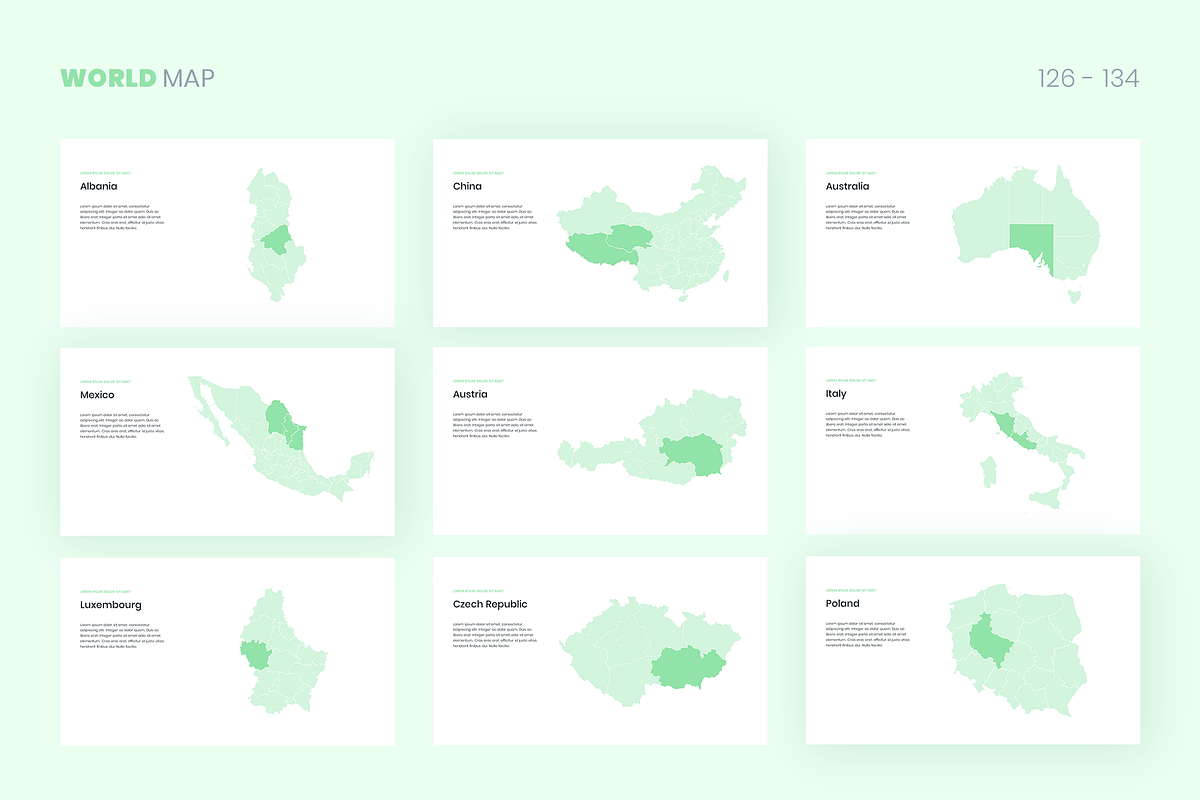Select the "126 - 134" slide range text
Viewport: 1200px width, 800px height.
point(1088,78)
